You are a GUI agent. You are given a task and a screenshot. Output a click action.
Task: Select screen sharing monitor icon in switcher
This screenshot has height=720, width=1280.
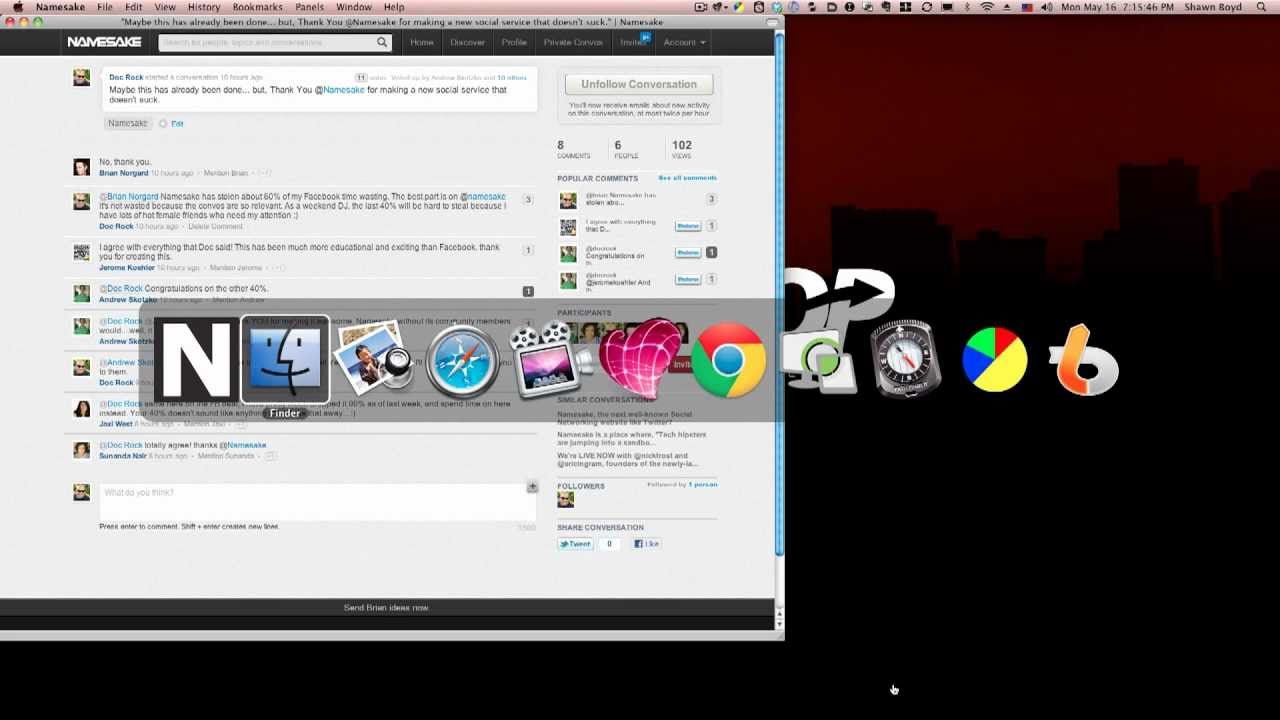point(817,360)
